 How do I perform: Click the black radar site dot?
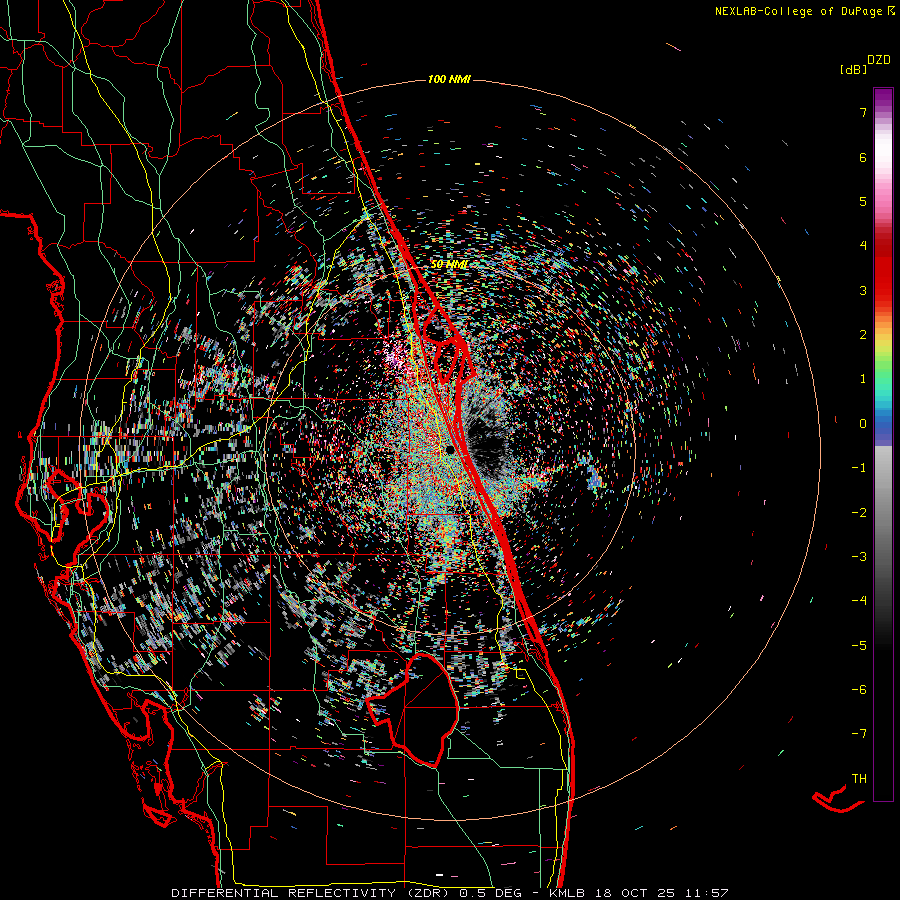tap(451, 449)
